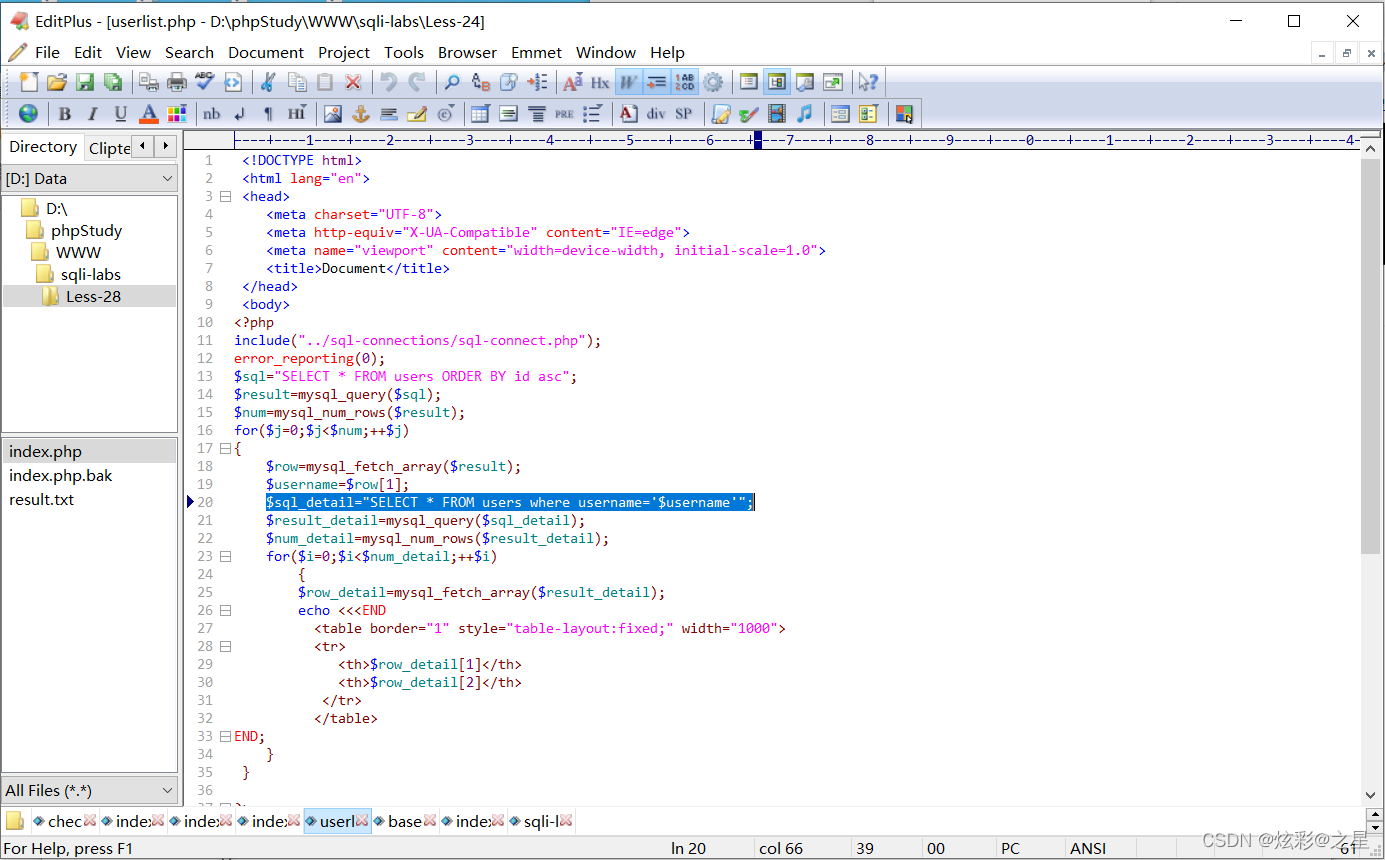This screenshot has height=860, width=1385.
Task: Toggle the Auto Indent button
Action: [x=656, y=82]
